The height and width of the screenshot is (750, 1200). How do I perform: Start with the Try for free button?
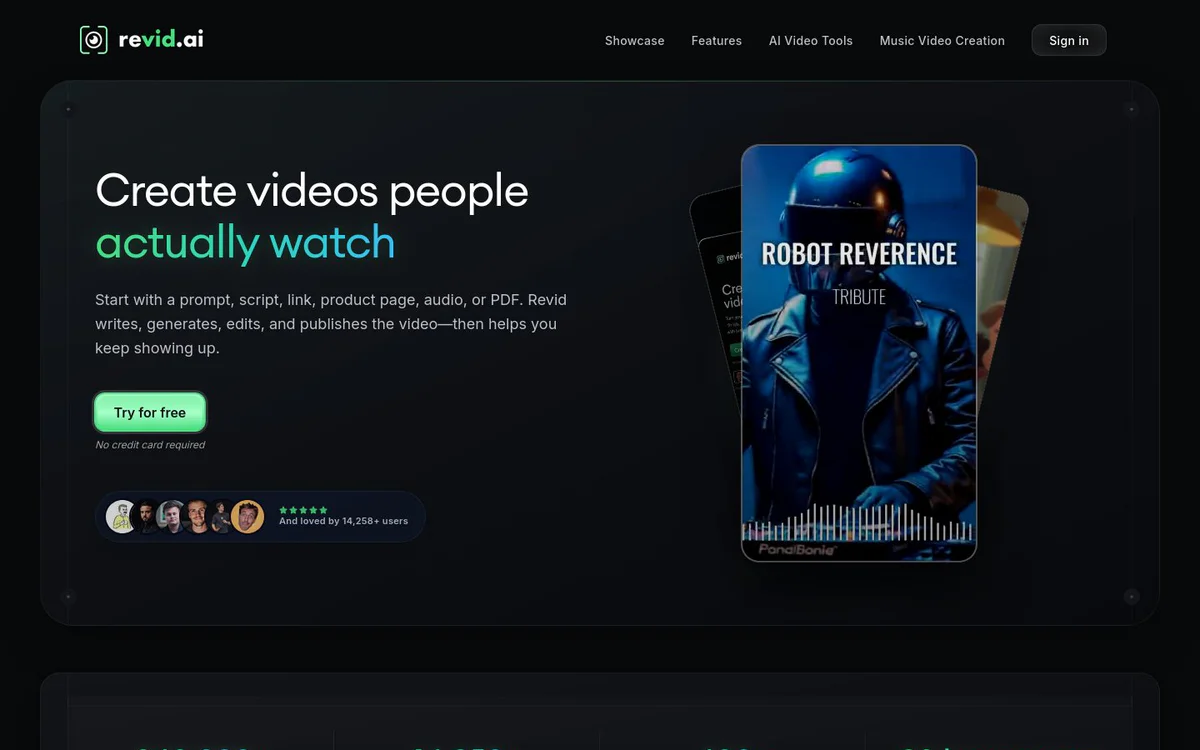coord(150,412)
